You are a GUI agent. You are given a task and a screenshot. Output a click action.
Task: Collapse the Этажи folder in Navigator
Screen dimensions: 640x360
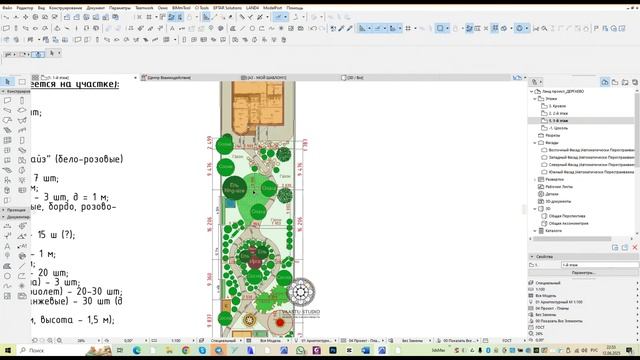pyautogui.click(x=535, y=99)
